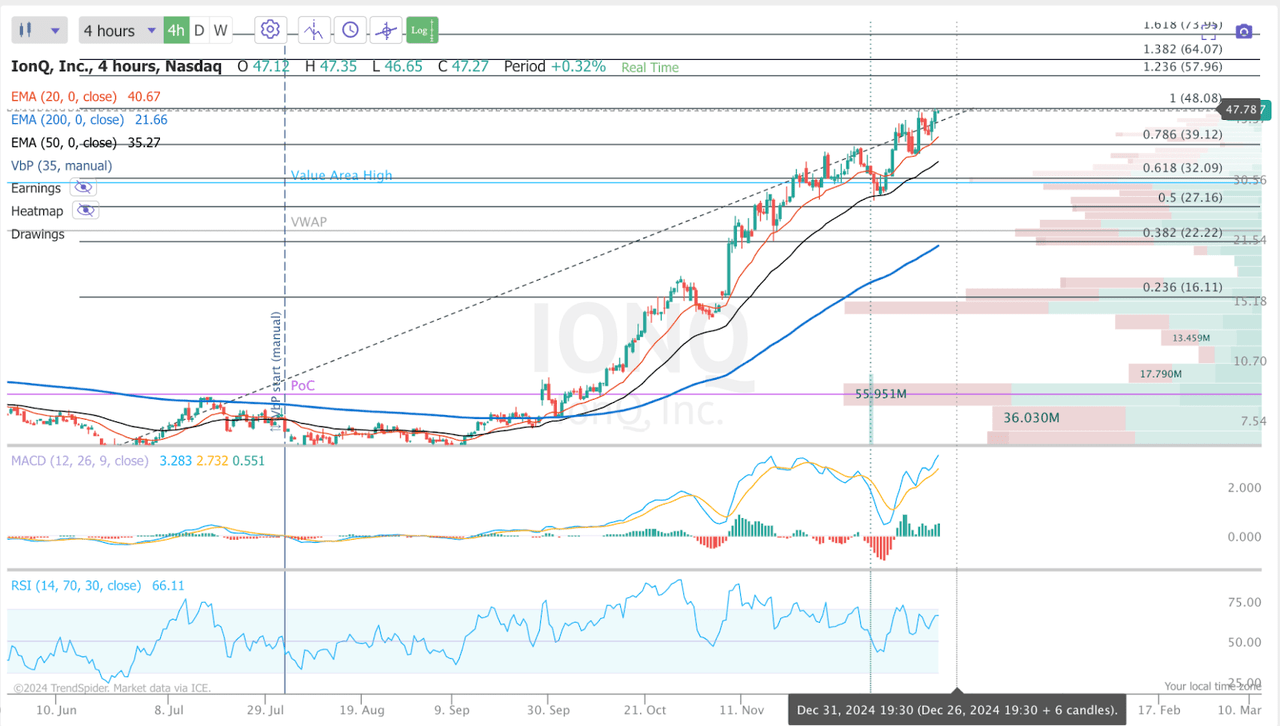Toggle Earnings visibility eye icon
Viewport: 1280px width, 726px height.
click(x=83, y=188)
